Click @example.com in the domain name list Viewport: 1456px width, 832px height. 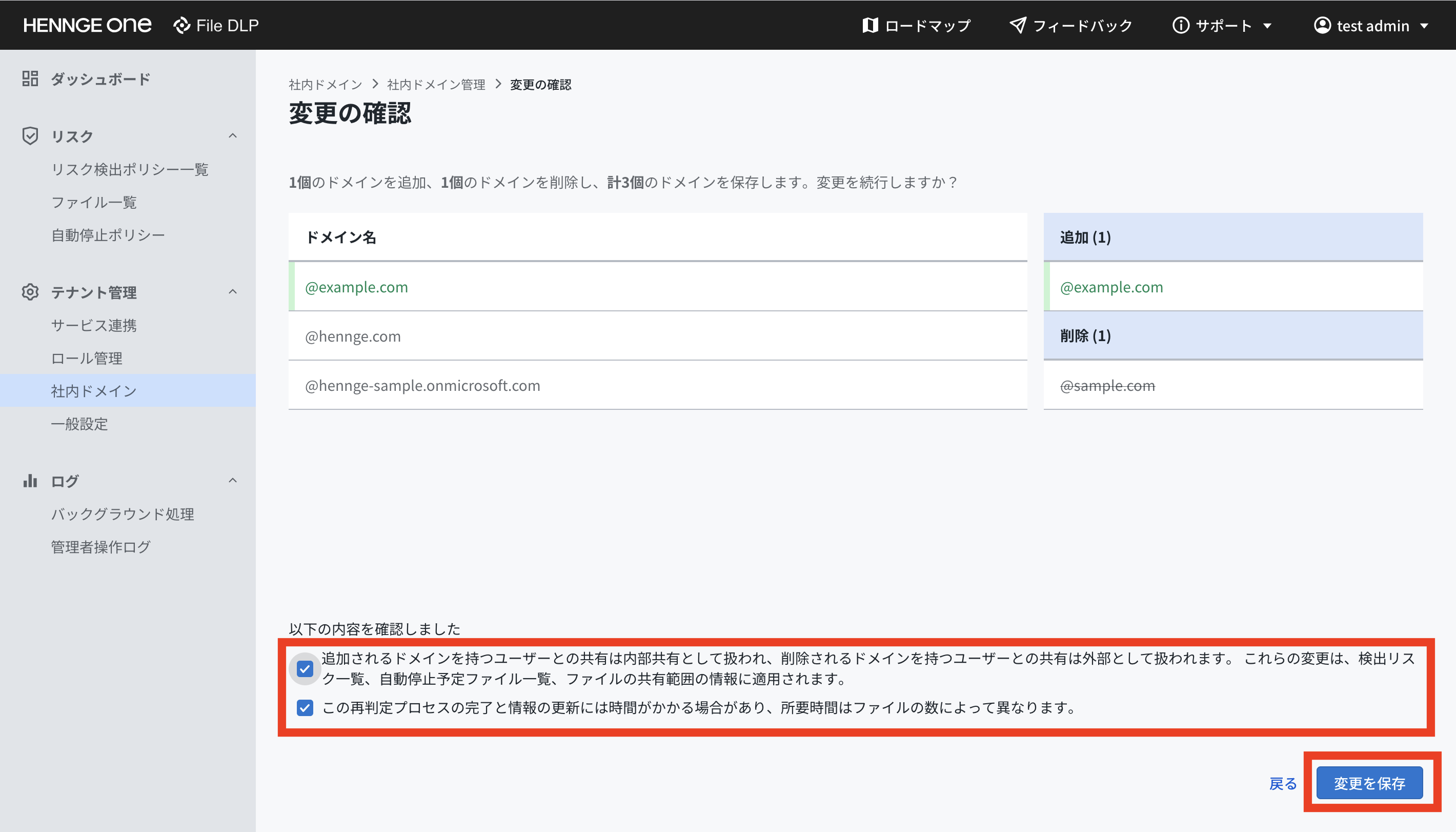pyautogui.click(x=356, y=287)
